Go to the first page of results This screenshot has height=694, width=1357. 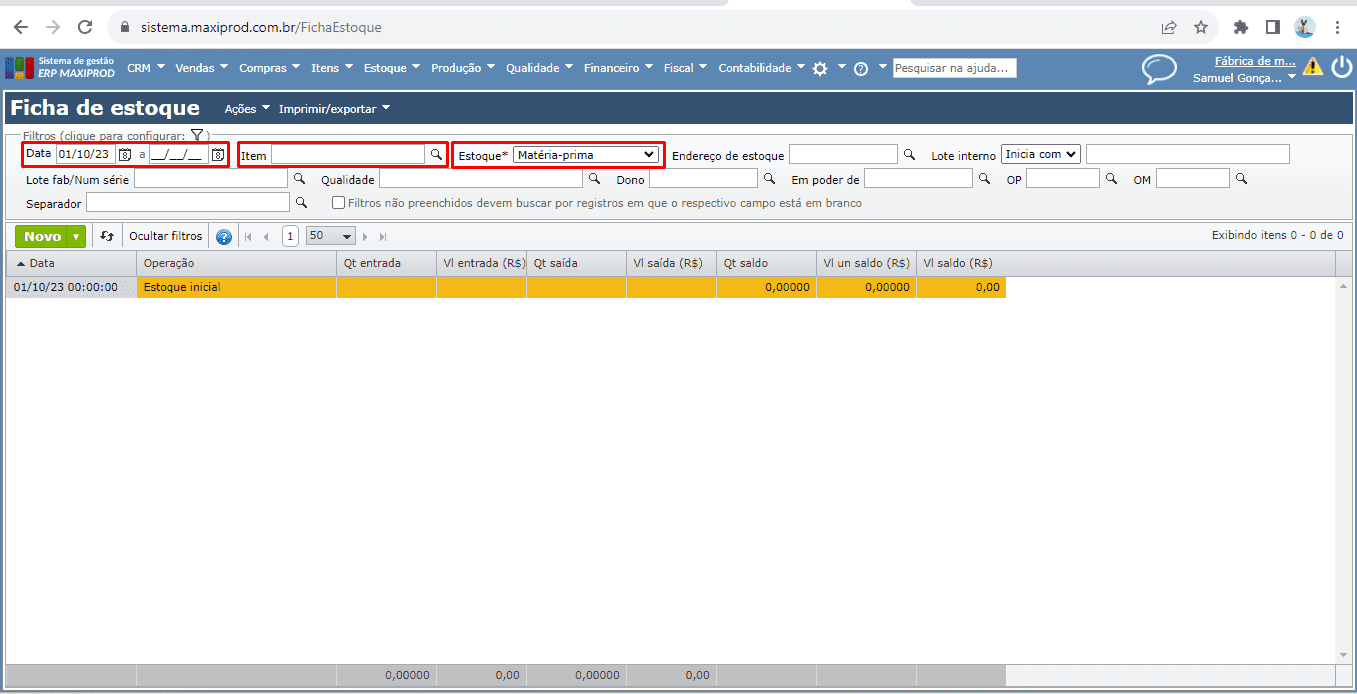pos(249,237)
